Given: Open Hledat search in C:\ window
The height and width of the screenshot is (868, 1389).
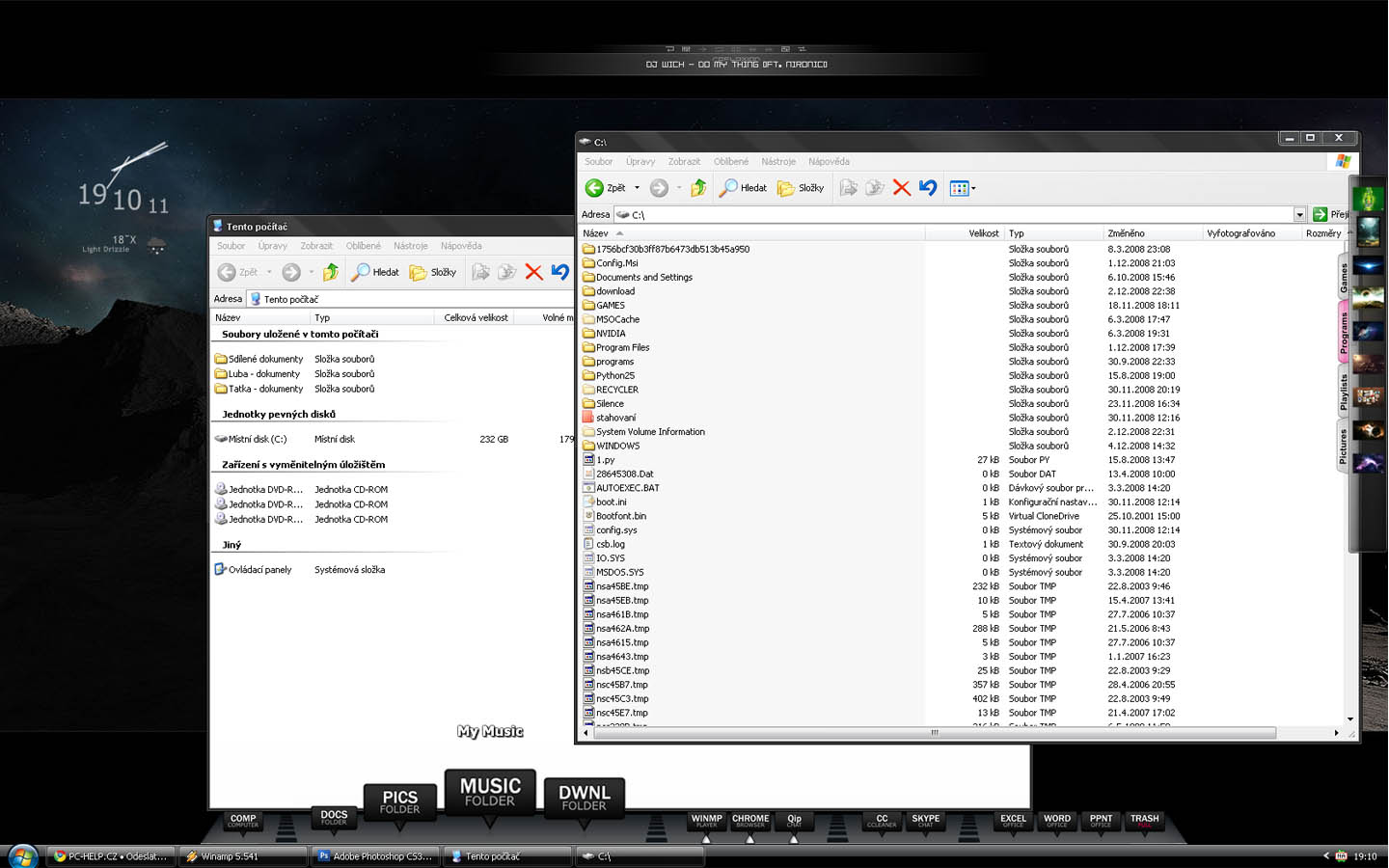Looking at the screenshot, I should point(743,188).
